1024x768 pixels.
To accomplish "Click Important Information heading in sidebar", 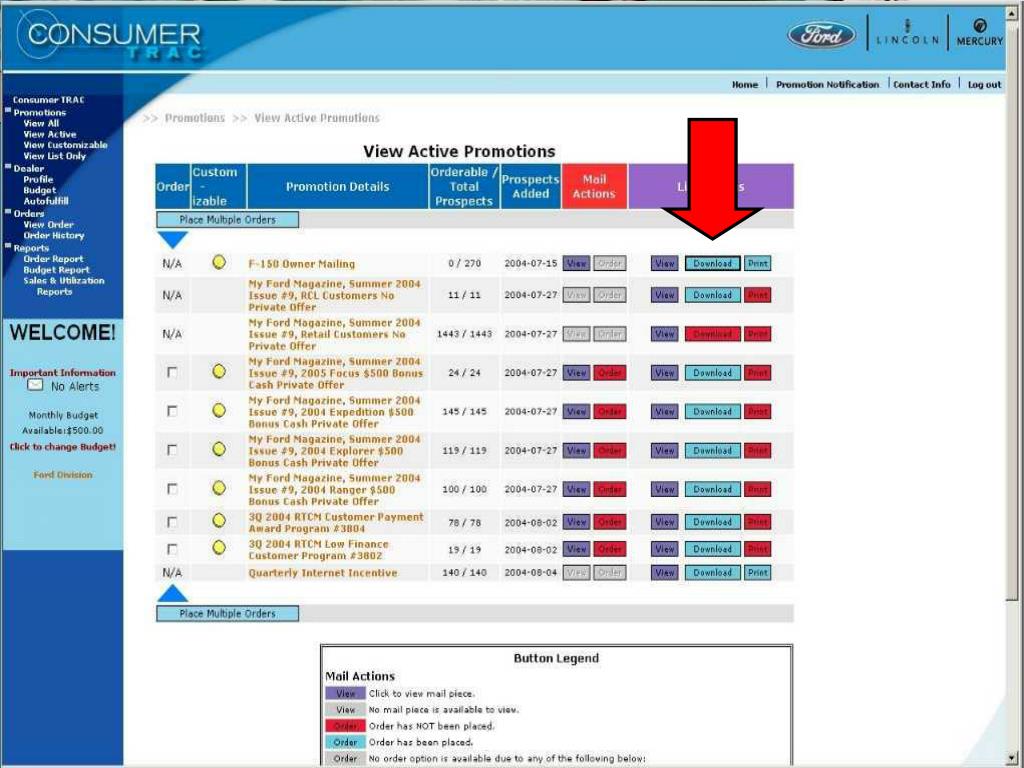I will [x=63, y=373].
